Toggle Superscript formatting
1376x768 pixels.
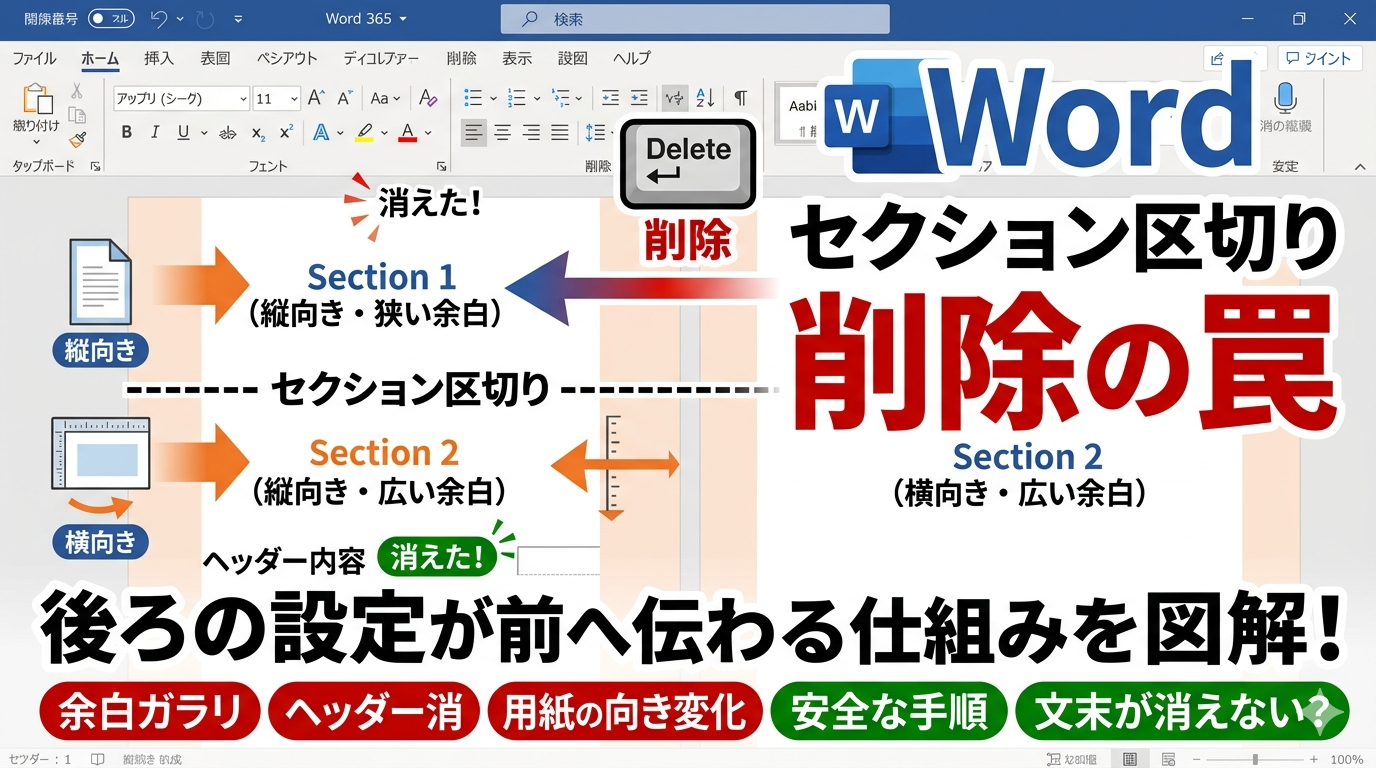(286, 132)
